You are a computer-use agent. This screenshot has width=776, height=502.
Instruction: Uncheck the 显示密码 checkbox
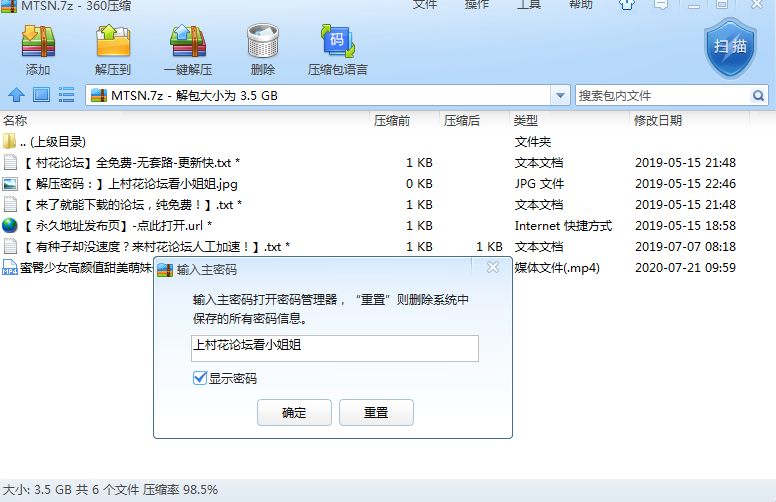point(200,379)
